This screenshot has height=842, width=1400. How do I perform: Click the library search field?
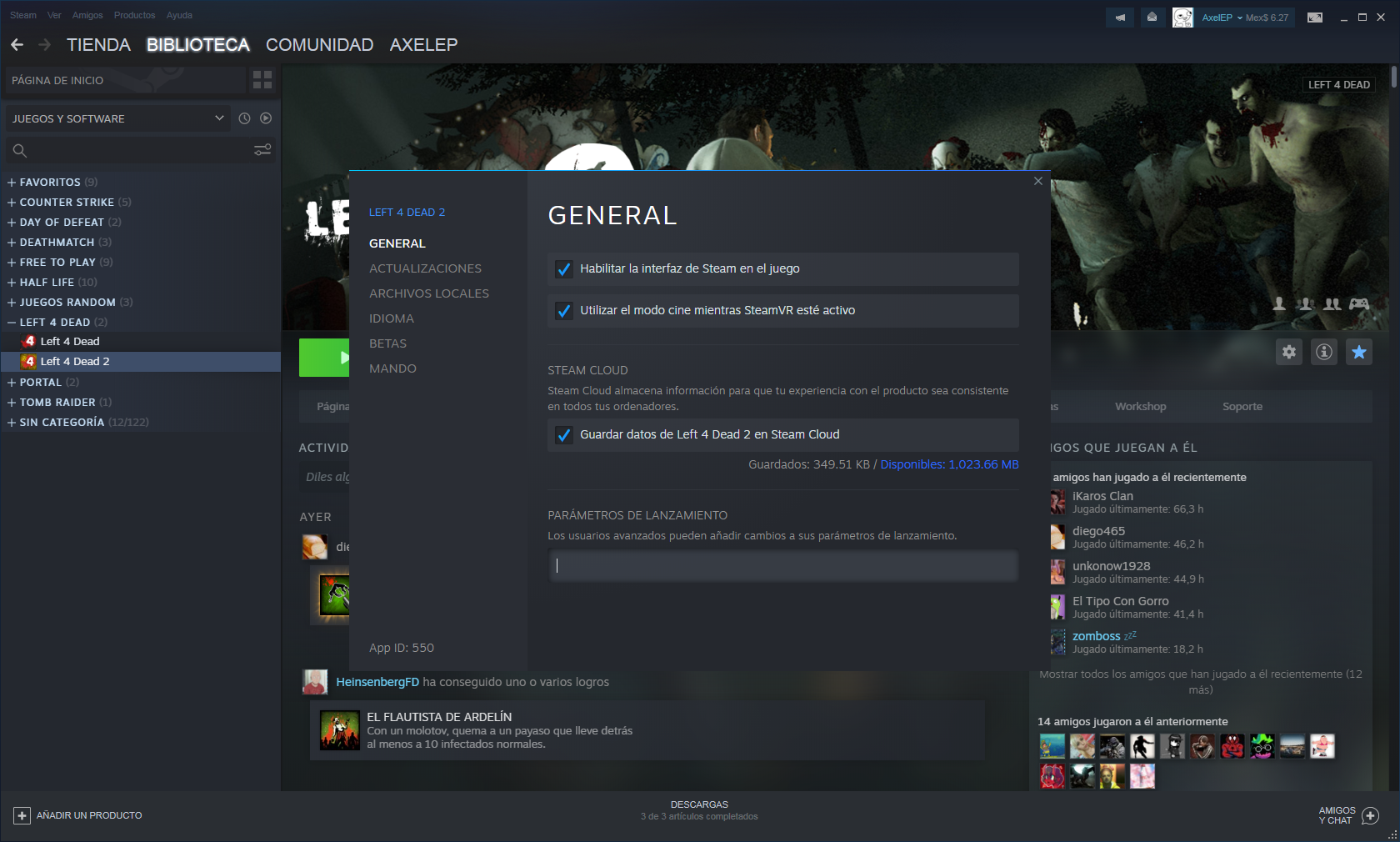(140, 150)
